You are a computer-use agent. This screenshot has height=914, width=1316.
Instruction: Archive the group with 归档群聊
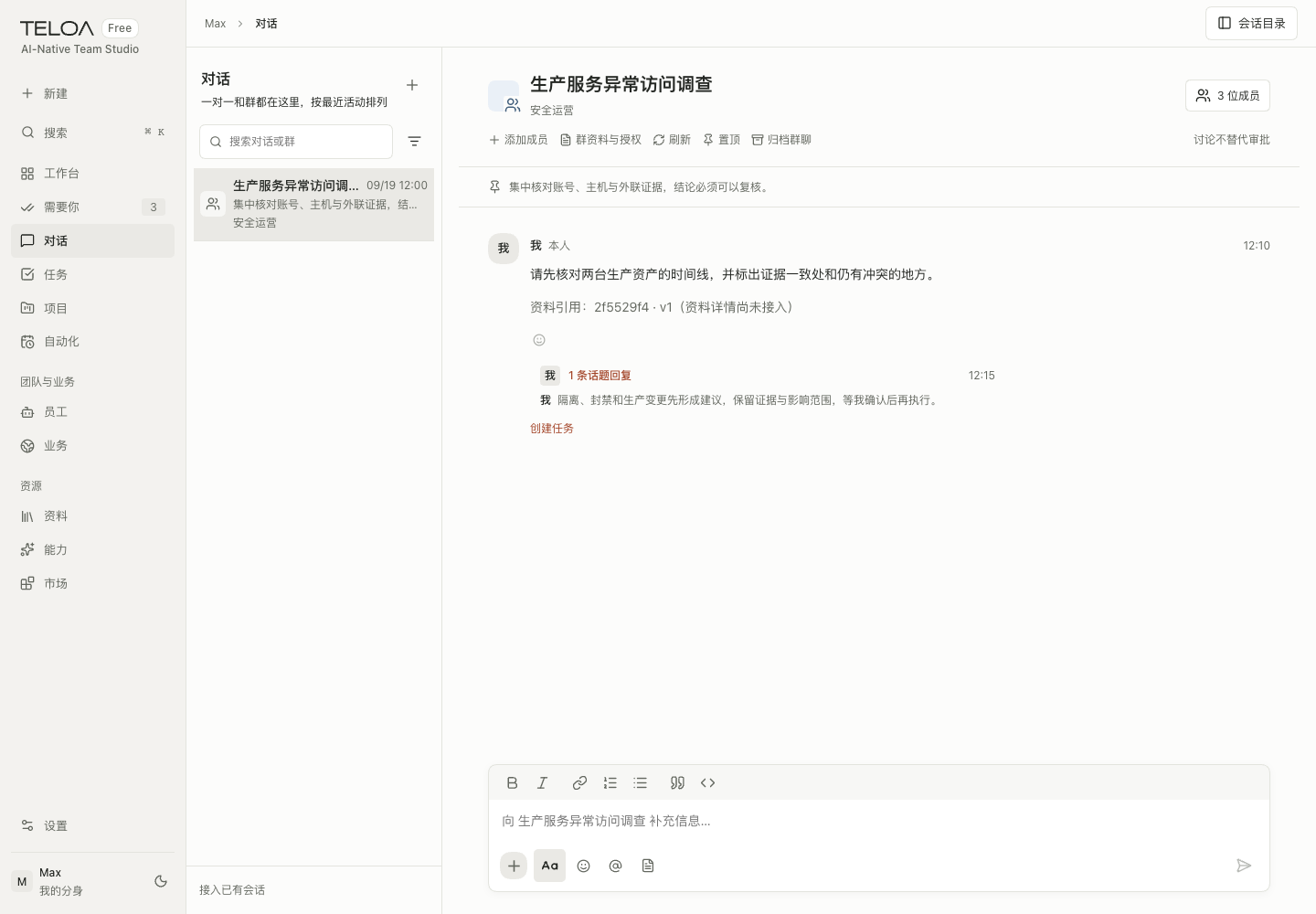pyautogui.click(x=781, y=140)
